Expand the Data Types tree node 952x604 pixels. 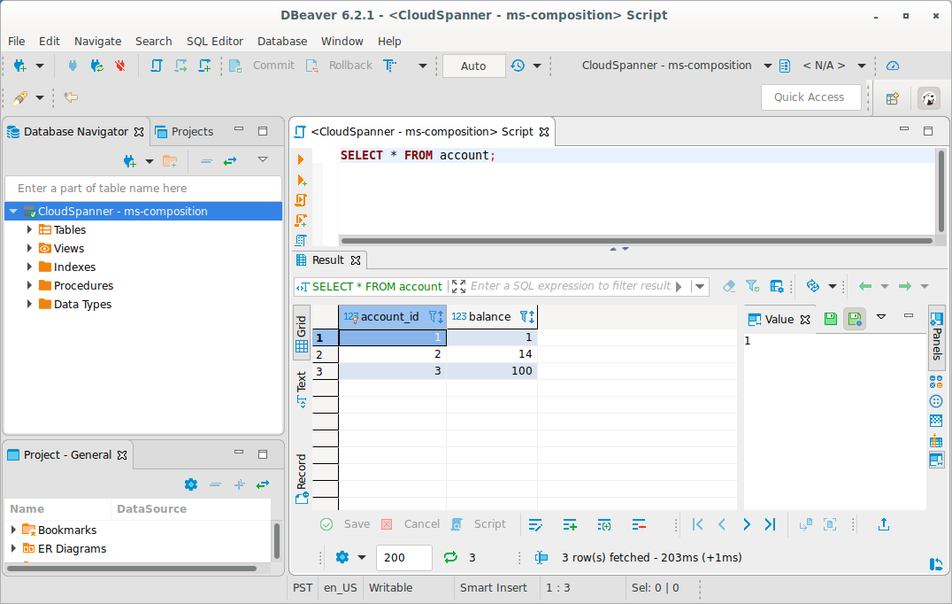tap(29, 304)
